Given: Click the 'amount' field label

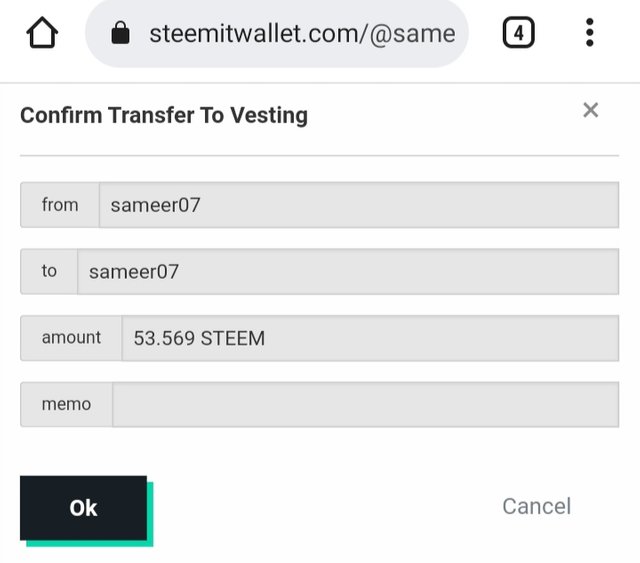Looking at the screenshot, I should click(71, 338).
